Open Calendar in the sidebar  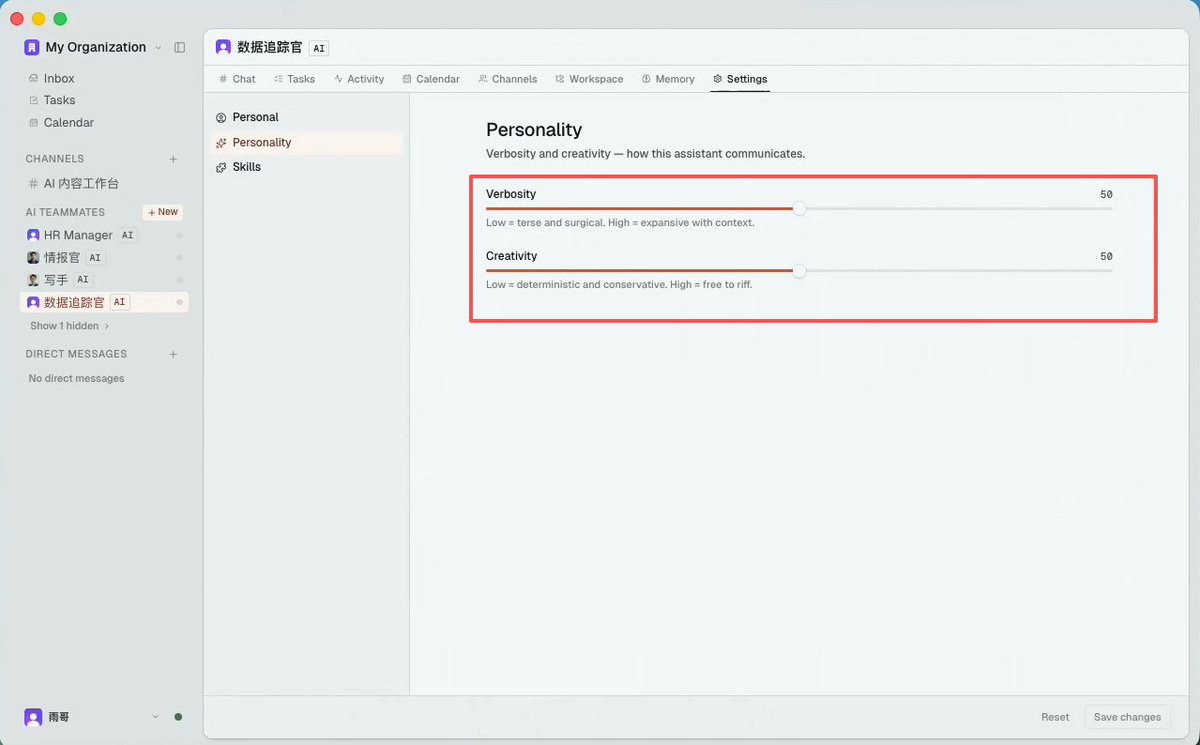(x=68, y=122)
